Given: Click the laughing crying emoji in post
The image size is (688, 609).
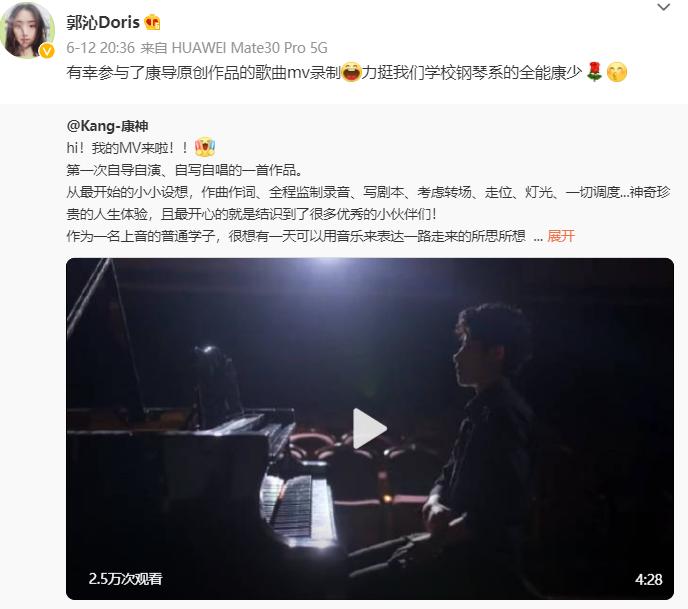Looking at the screenshot, I should pyautogui.click(x=351, y=72).
